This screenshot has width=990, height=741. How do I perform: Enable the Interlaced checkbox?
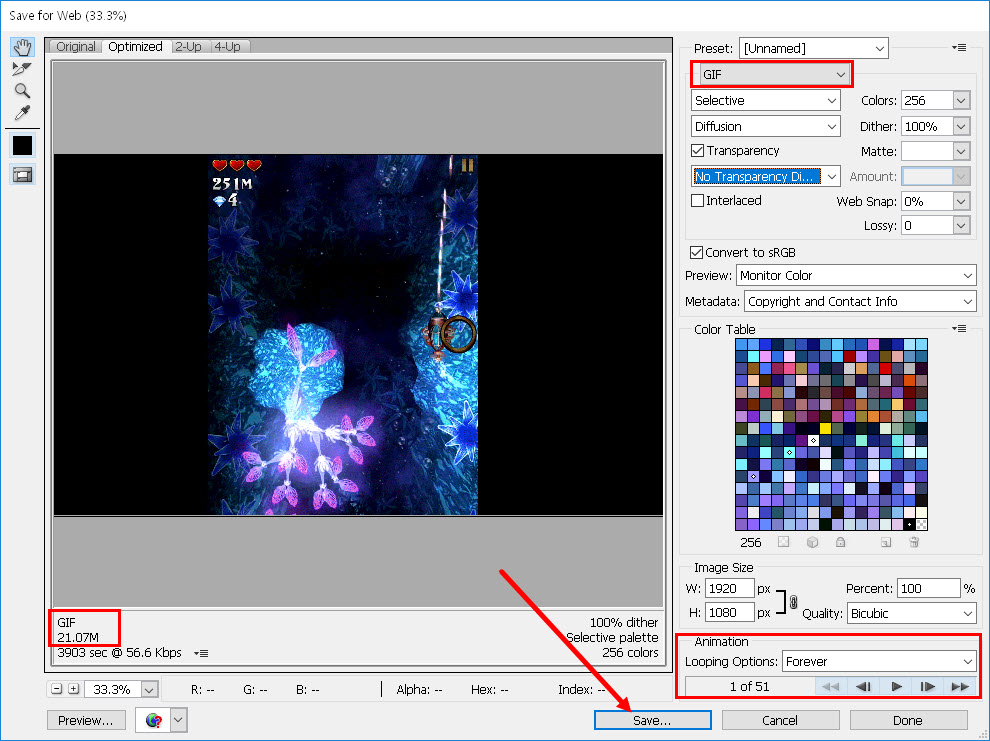click(x=698, y=201)
